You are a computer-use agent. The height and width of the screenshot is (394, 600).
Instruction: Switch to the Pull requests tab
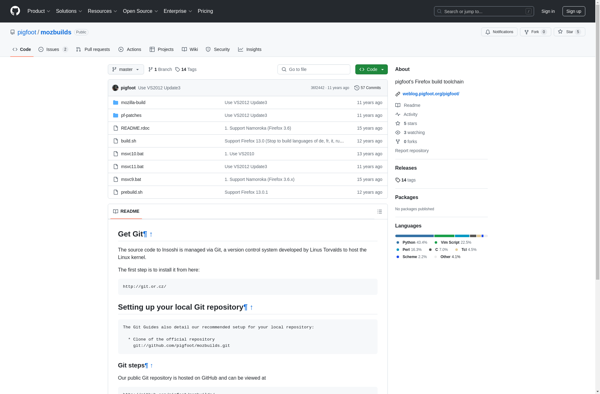[x=93, y=49]
